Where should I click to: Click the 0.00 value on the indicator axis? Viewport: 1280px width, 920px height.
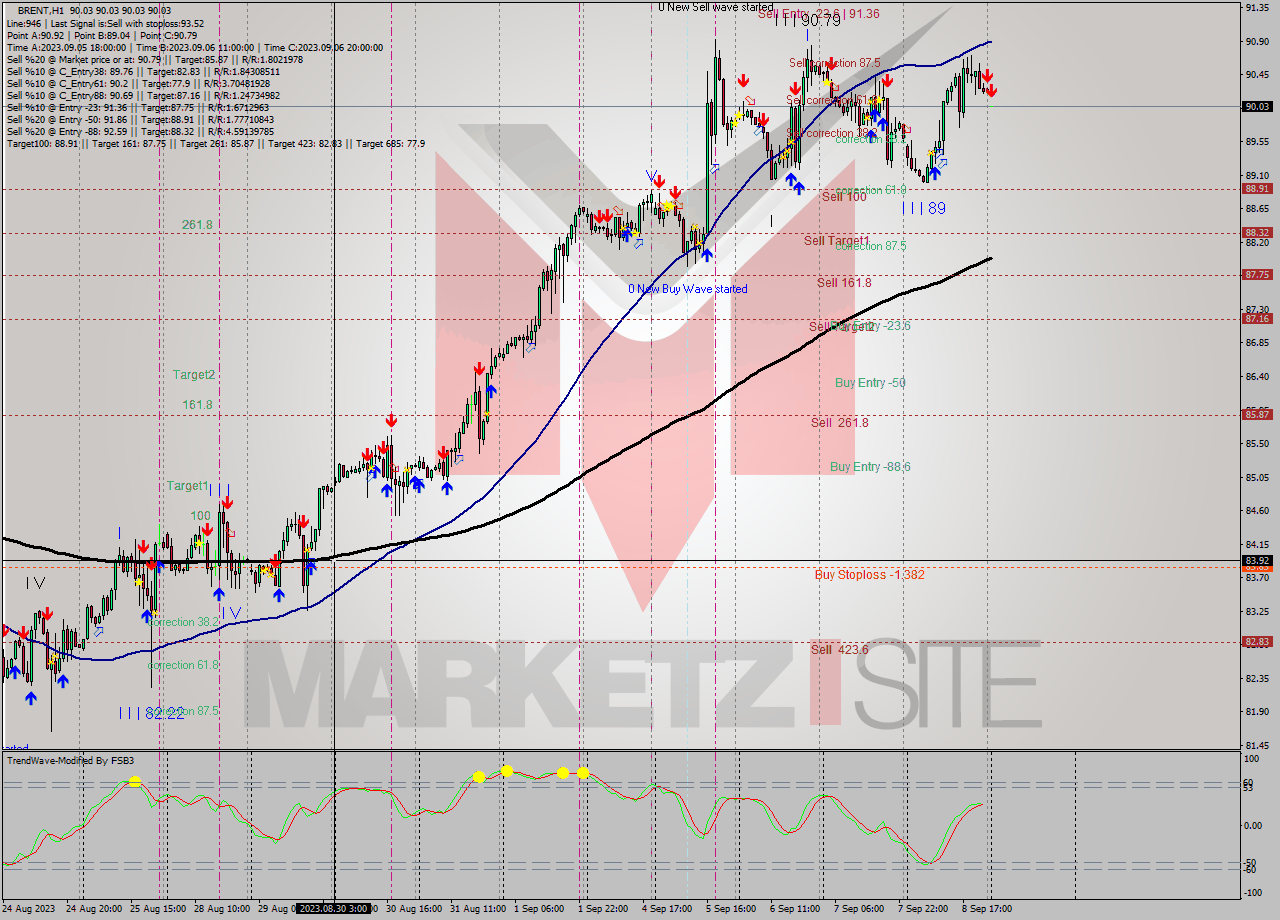click(x=1252, y=825)
